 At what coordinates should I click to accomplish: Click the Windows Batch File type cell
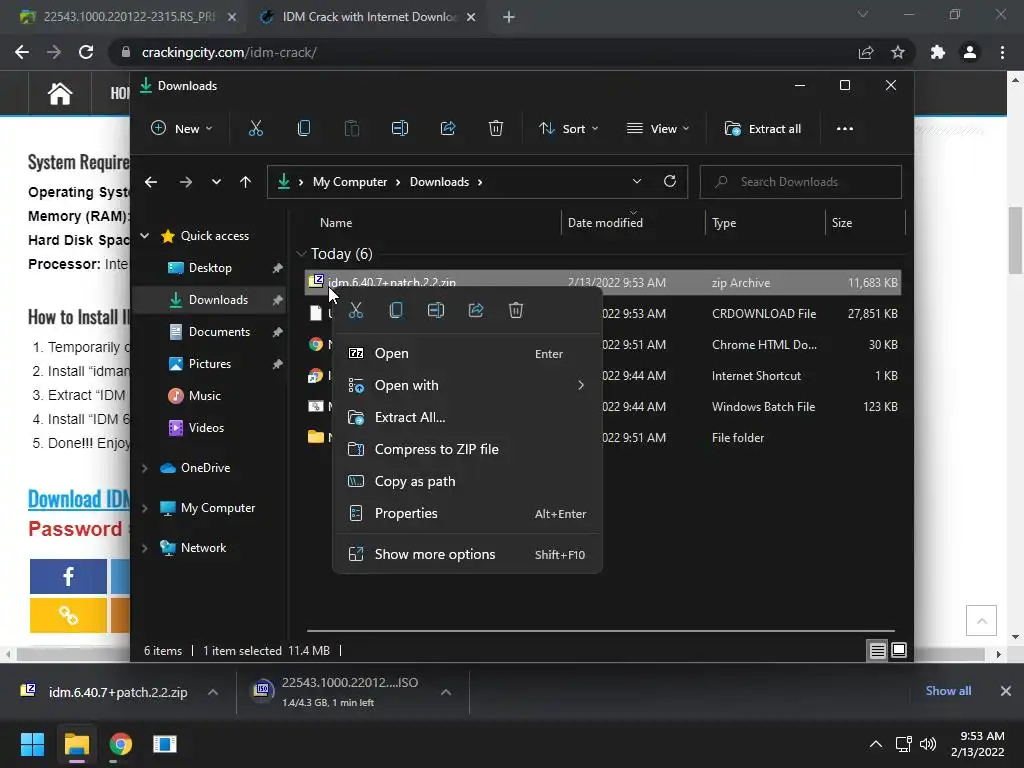pos(763,406)
